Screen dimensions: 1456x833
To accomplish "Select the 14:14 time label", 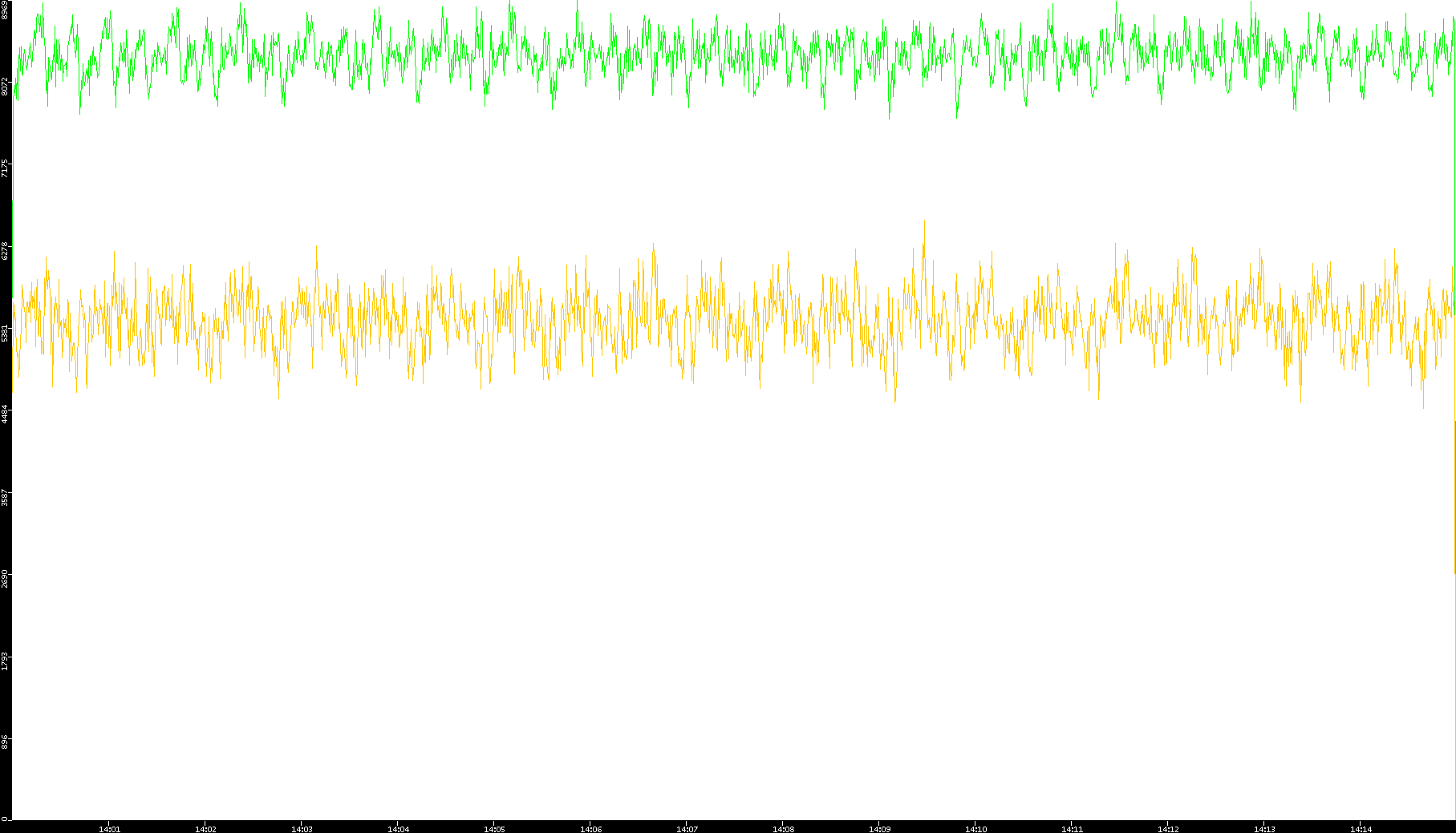I will tap(1361, 829).
